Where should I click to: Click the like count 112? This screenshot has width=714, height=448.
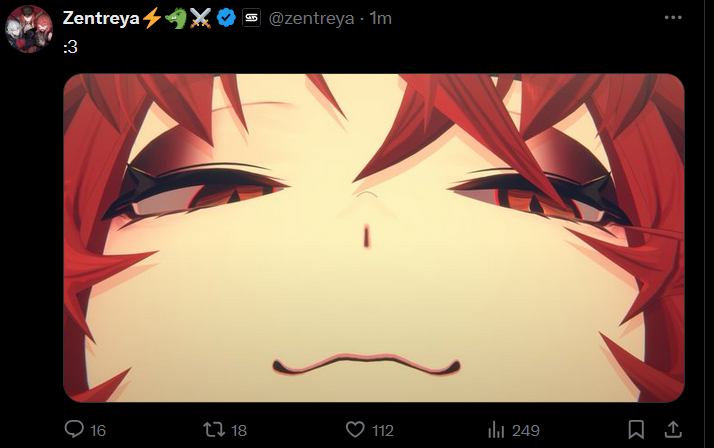[x=383, y=430]
